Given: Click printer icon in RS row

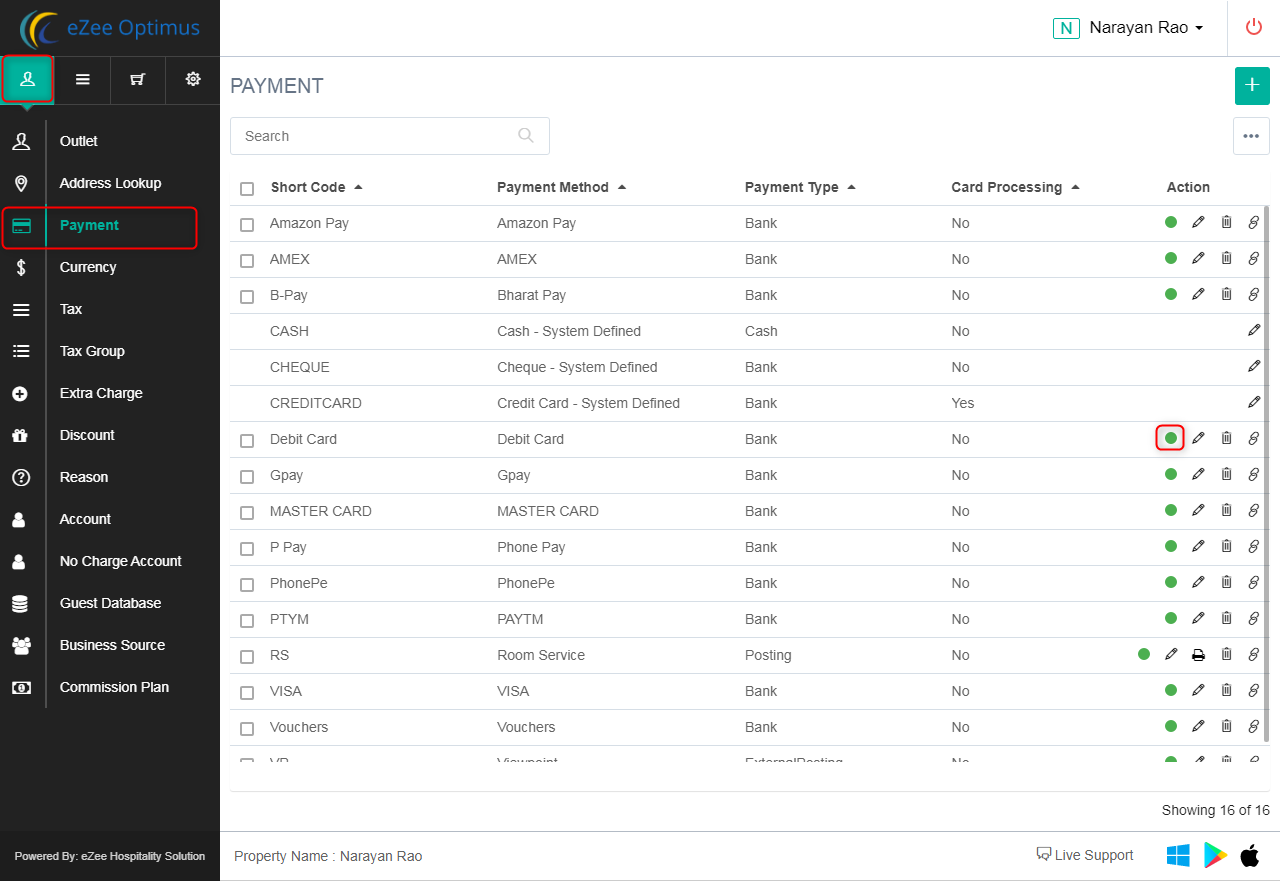Looking at the screenshot, I should coord(1198,655).
